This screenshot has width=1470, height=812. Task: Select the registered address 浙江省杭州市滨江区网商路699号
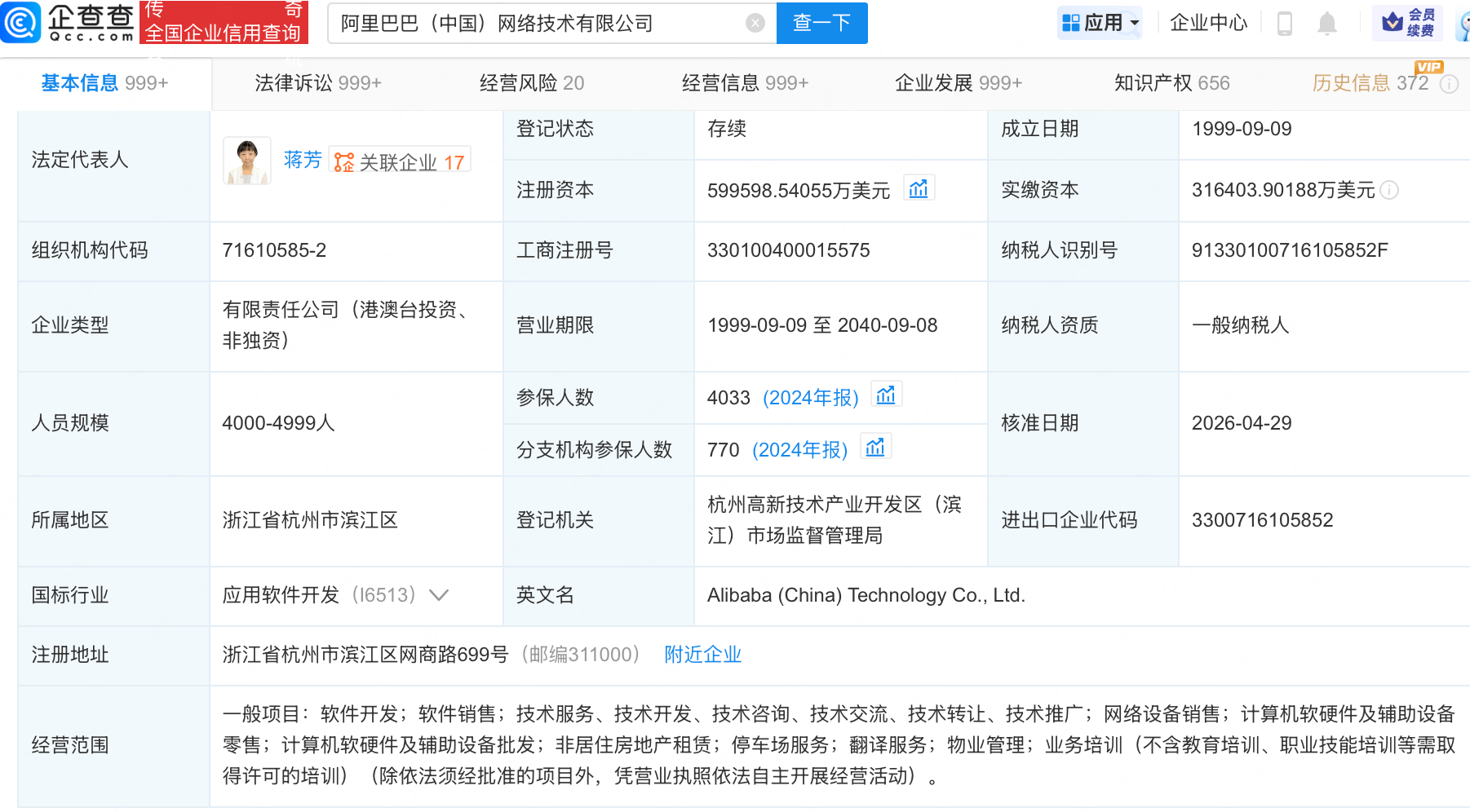tap(365, 655)
